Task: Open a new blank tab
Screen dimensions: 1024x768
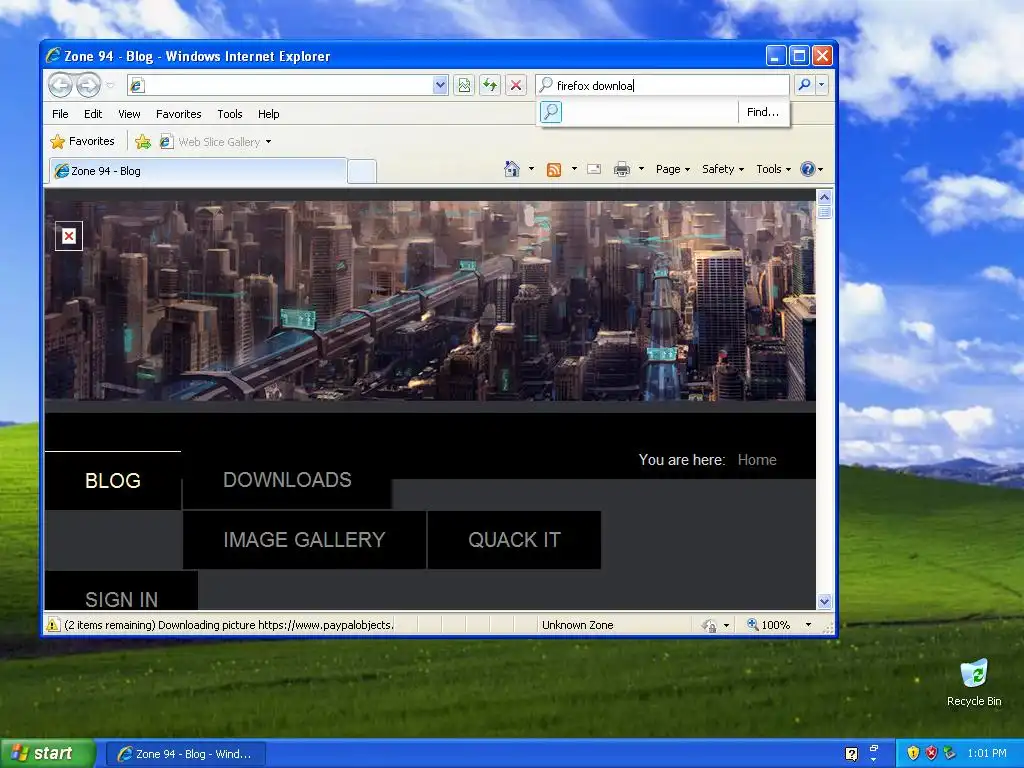Action: pyautogui.click(x=362, y=172)
